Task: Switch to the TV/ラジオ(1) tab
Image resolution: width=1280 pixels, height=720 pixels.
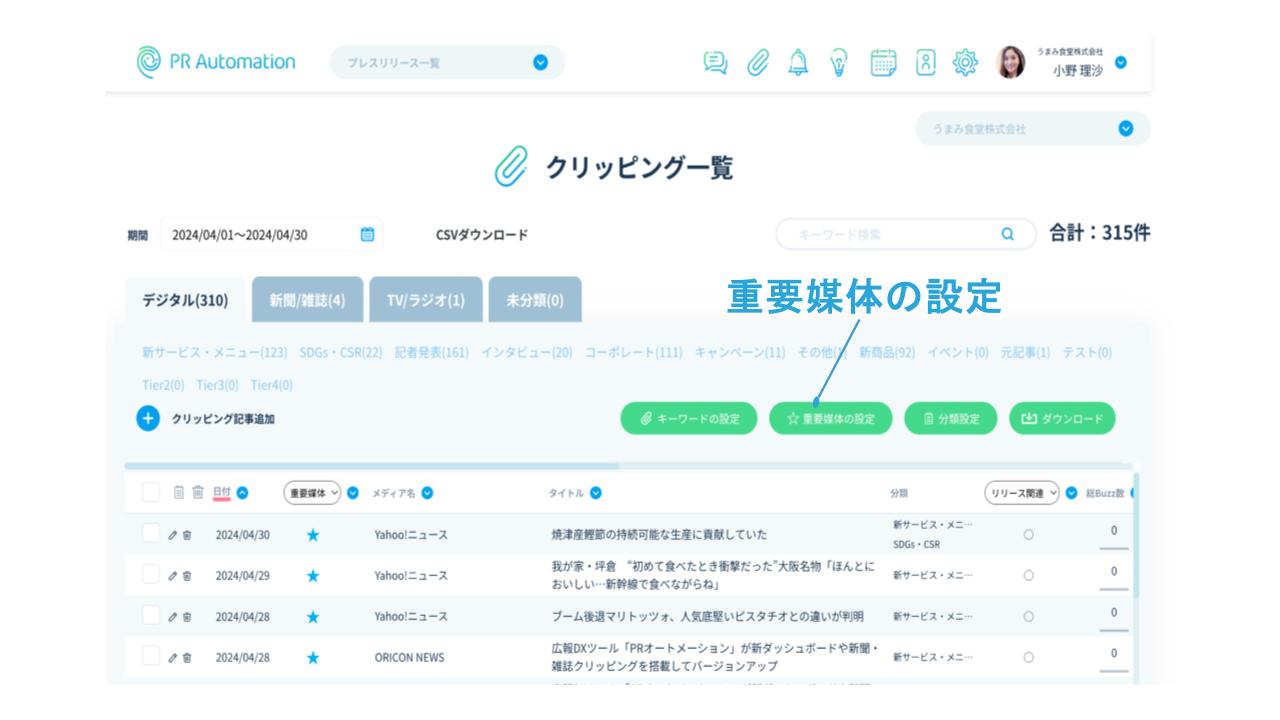Action: (425, 301)
